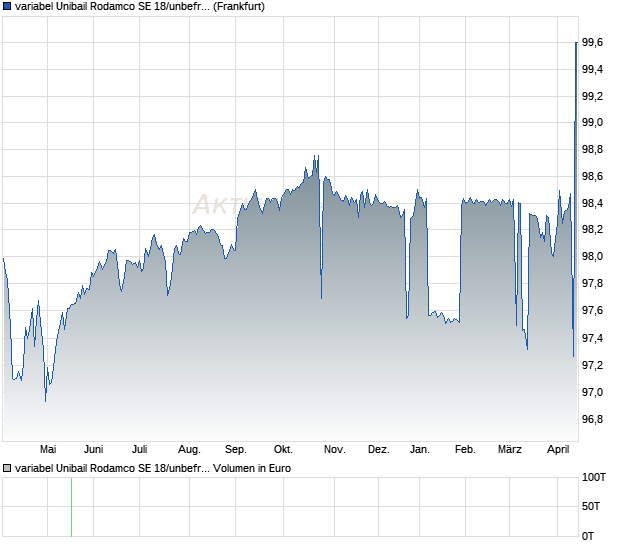Click the volume panel title 'Volumen in Euro'

pos(252,468)
